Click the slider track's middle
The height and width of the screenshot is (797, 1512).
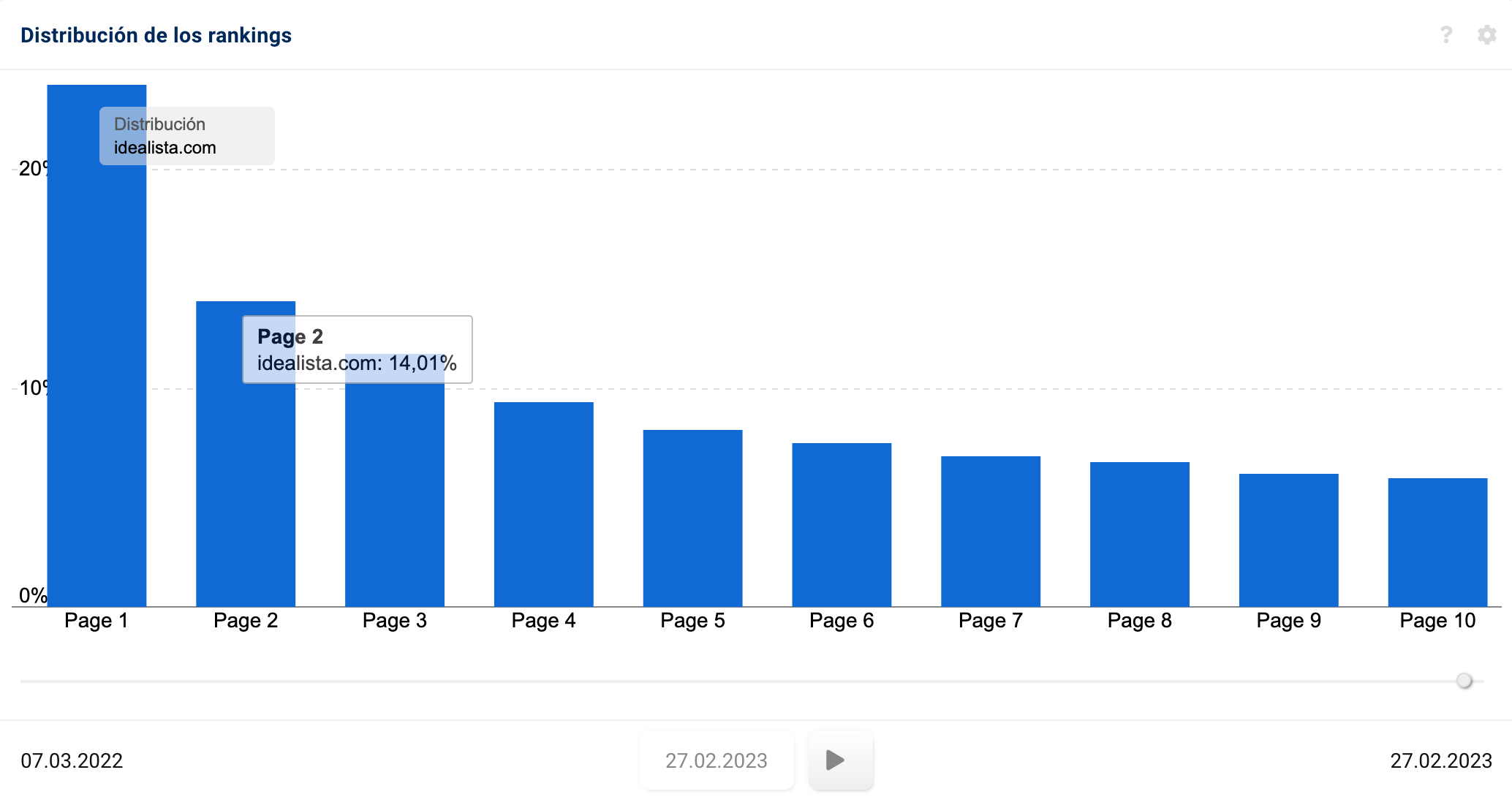[752, 681]
